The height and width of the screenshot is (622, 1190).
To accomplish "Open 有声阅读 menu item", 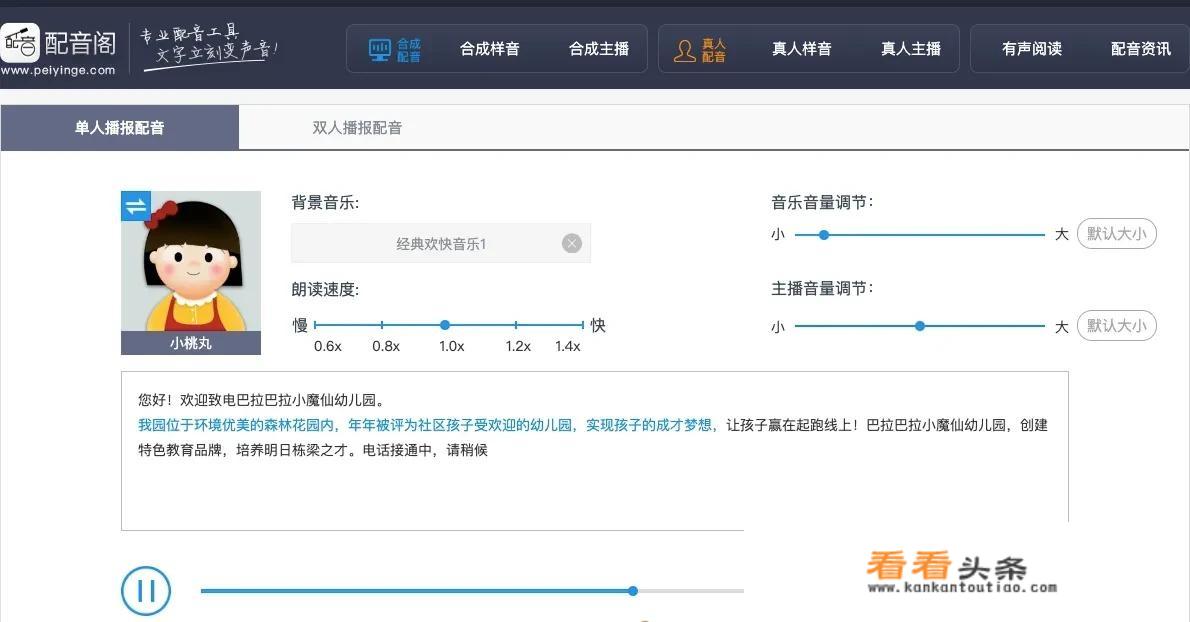I will pyautogui.click(x=1031, y=49).
